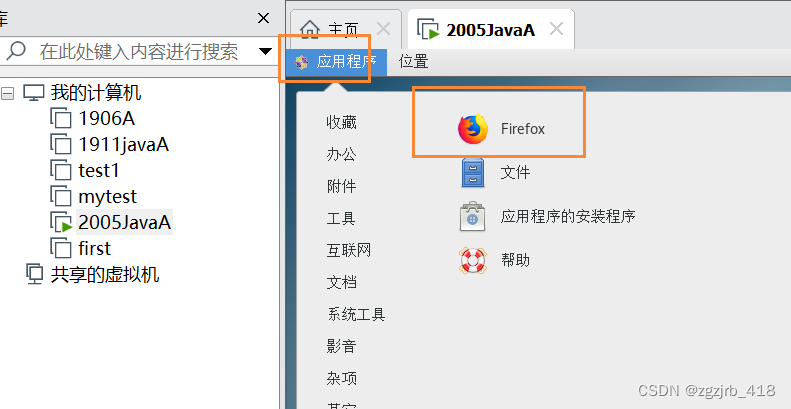Click the shared virtual machines icon
Viewport: 791px width, 409px height.
point(34,275)
